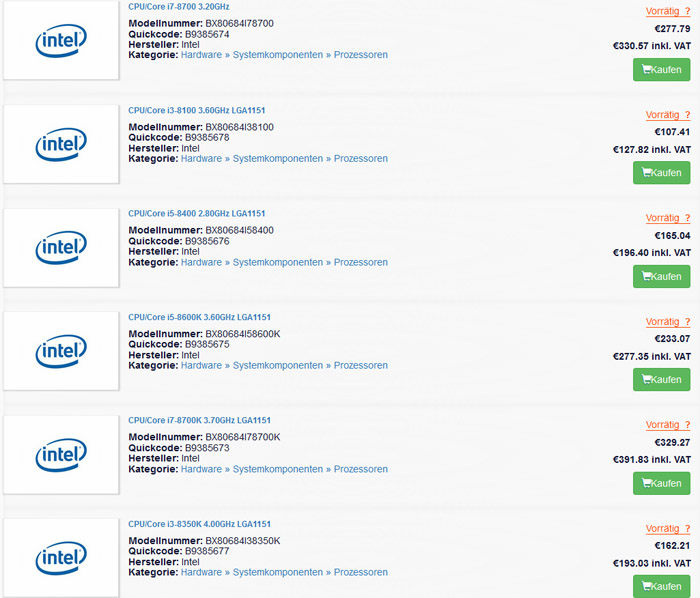Click the Intel logo thumbnail for i5-8600K
Image resolution: width=700 pixels, height=598 pixels.
[x=61, y=351]
